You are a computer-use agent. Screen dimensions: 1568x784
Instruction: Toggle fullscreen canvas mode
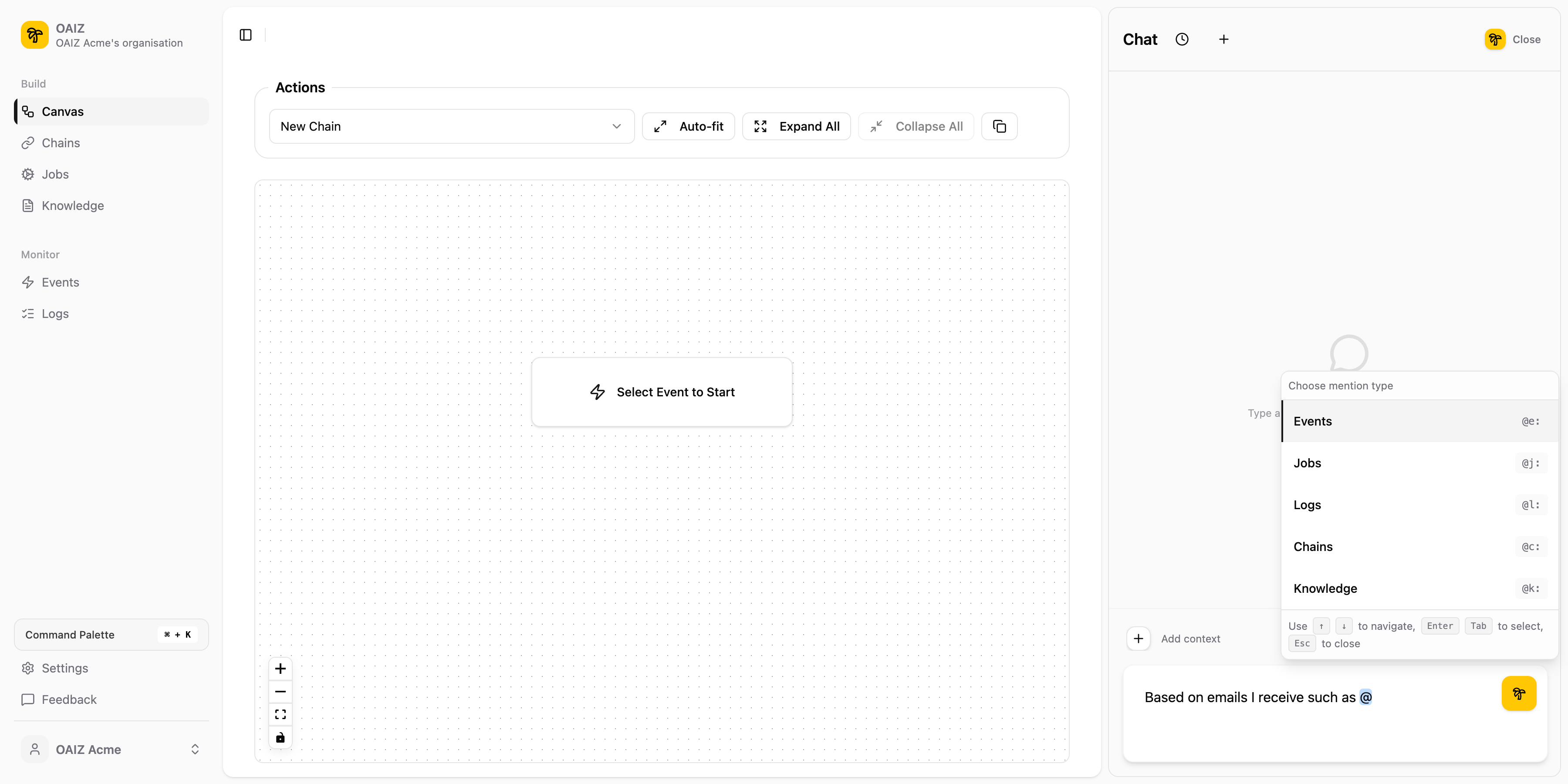tap(280, 714)
